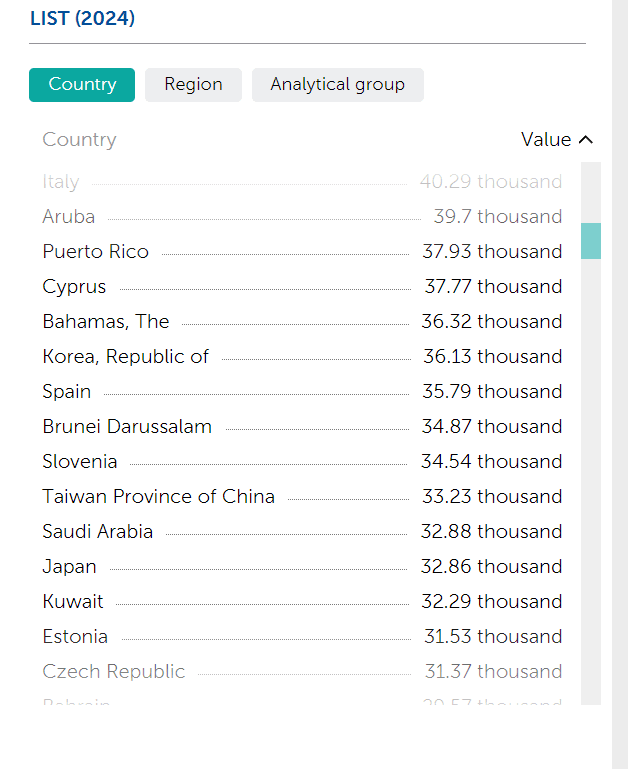Choose Kuwait from the list
The image size is (628, 769).
(73, 602)
